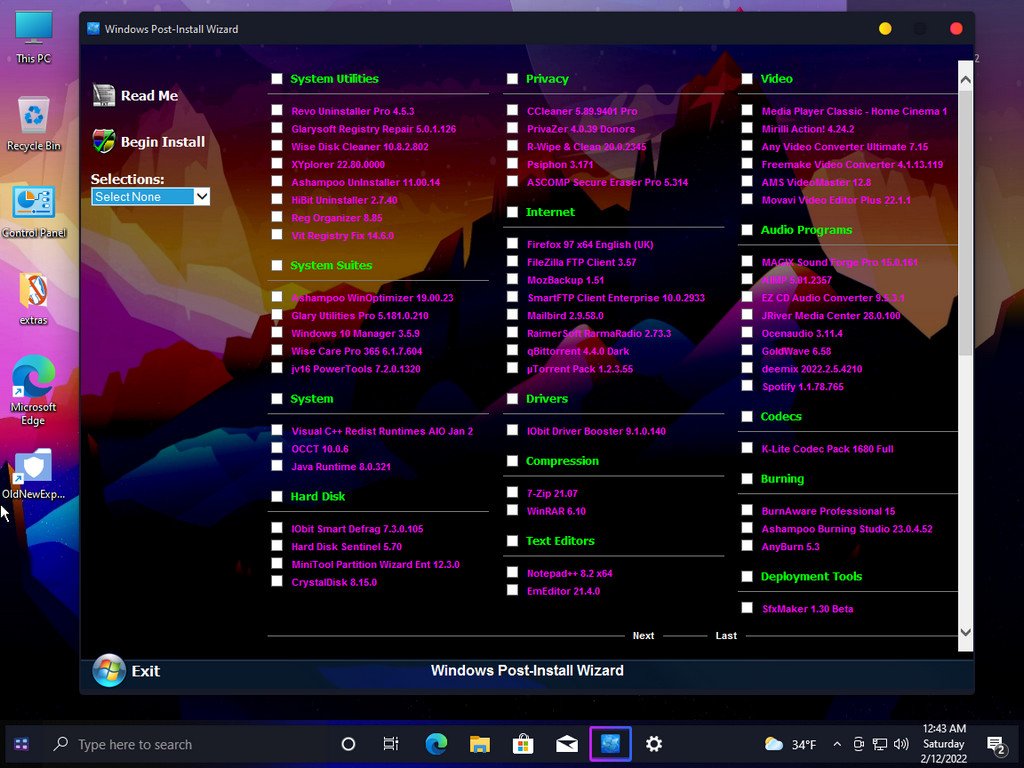The width and height of the screenshot is (1024, 768).
Task: Tick the AnyBurn 5.3 checkbox
Action: tap(747, 546)
